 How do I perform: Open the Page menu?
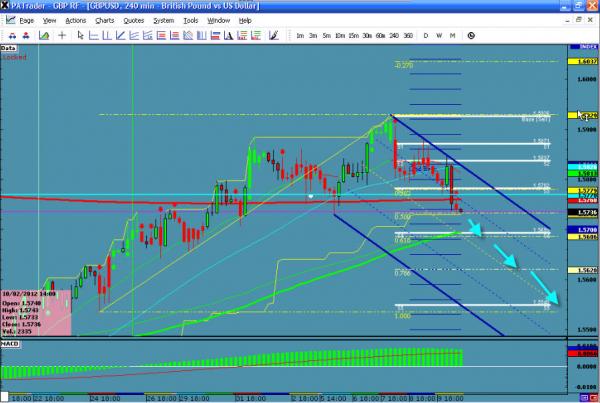pyautogui.click(x=27, y=21)
